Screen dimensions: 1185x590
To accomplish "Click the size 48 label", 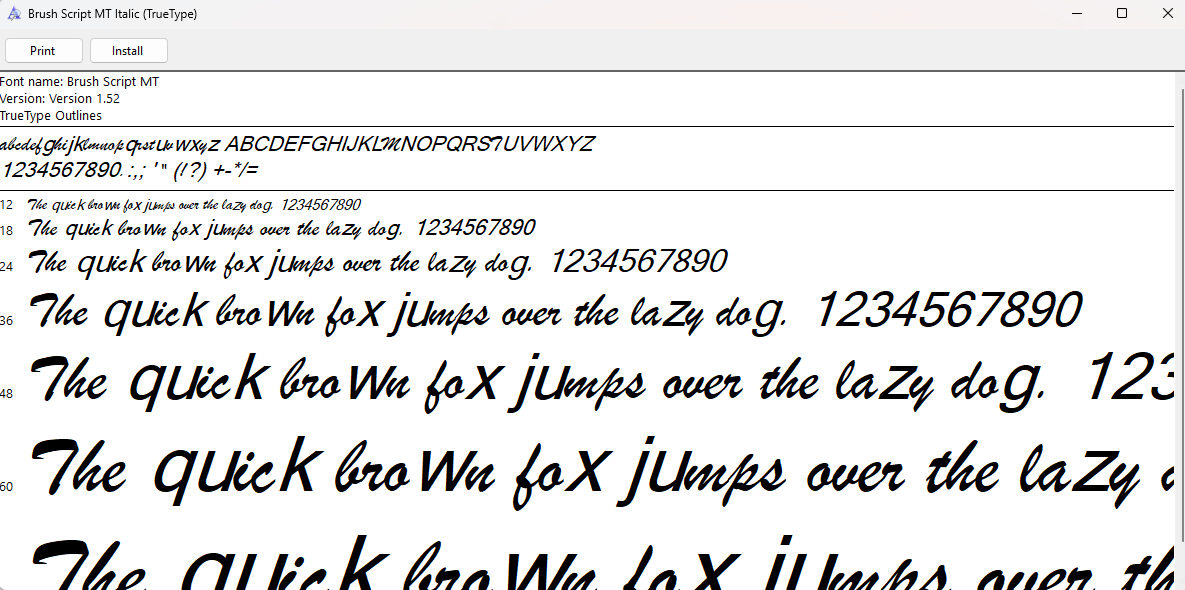I will [x=7, y=394].
